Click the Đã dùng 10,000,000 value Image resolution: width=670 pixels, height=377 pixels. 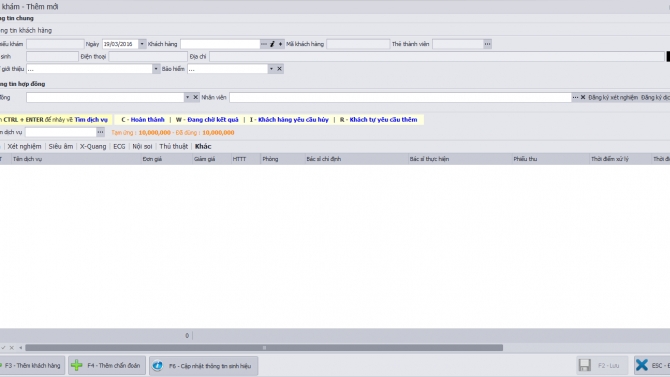point(218,133)
